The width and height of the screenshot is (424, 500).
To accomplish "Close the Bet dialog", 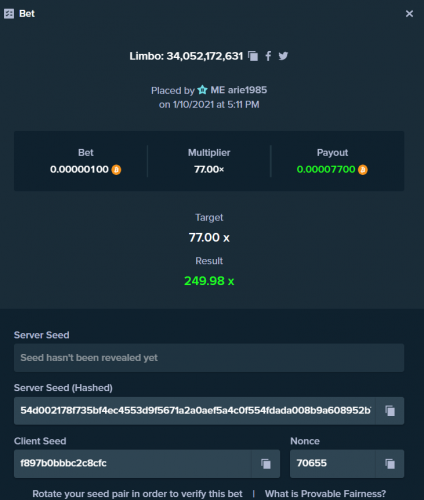I will pyautogui.click(x=409, y=14).
